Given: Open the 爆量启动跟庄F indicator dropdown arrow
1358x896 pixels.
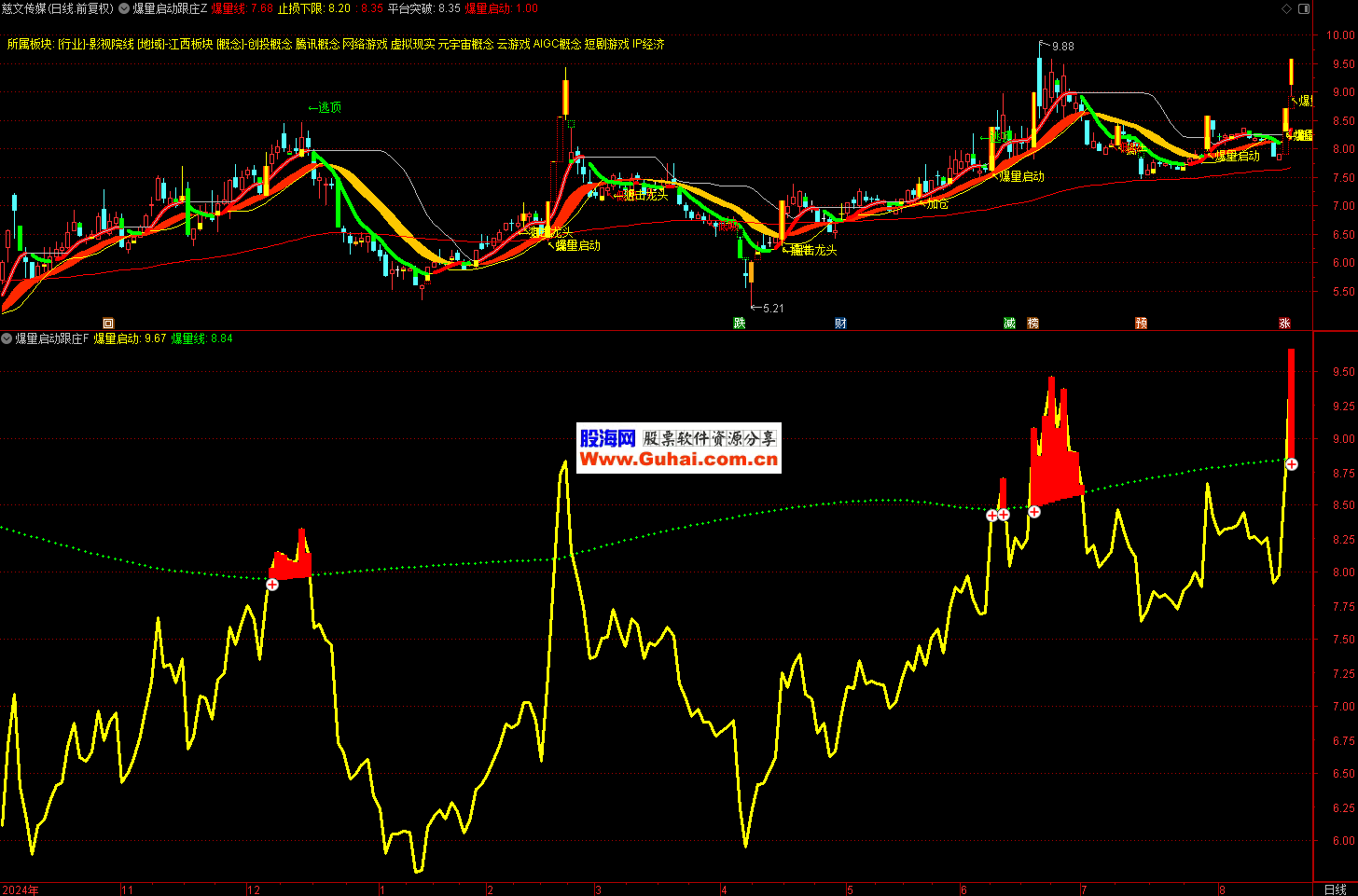Looking at the screenshot, I should 7,338.
